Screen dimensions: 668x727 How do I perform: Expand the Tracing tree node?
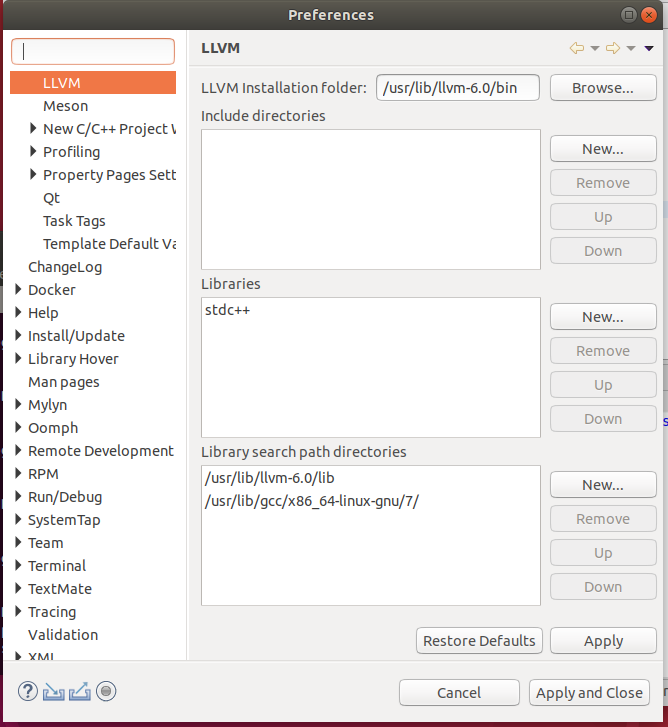coord(18,611)
